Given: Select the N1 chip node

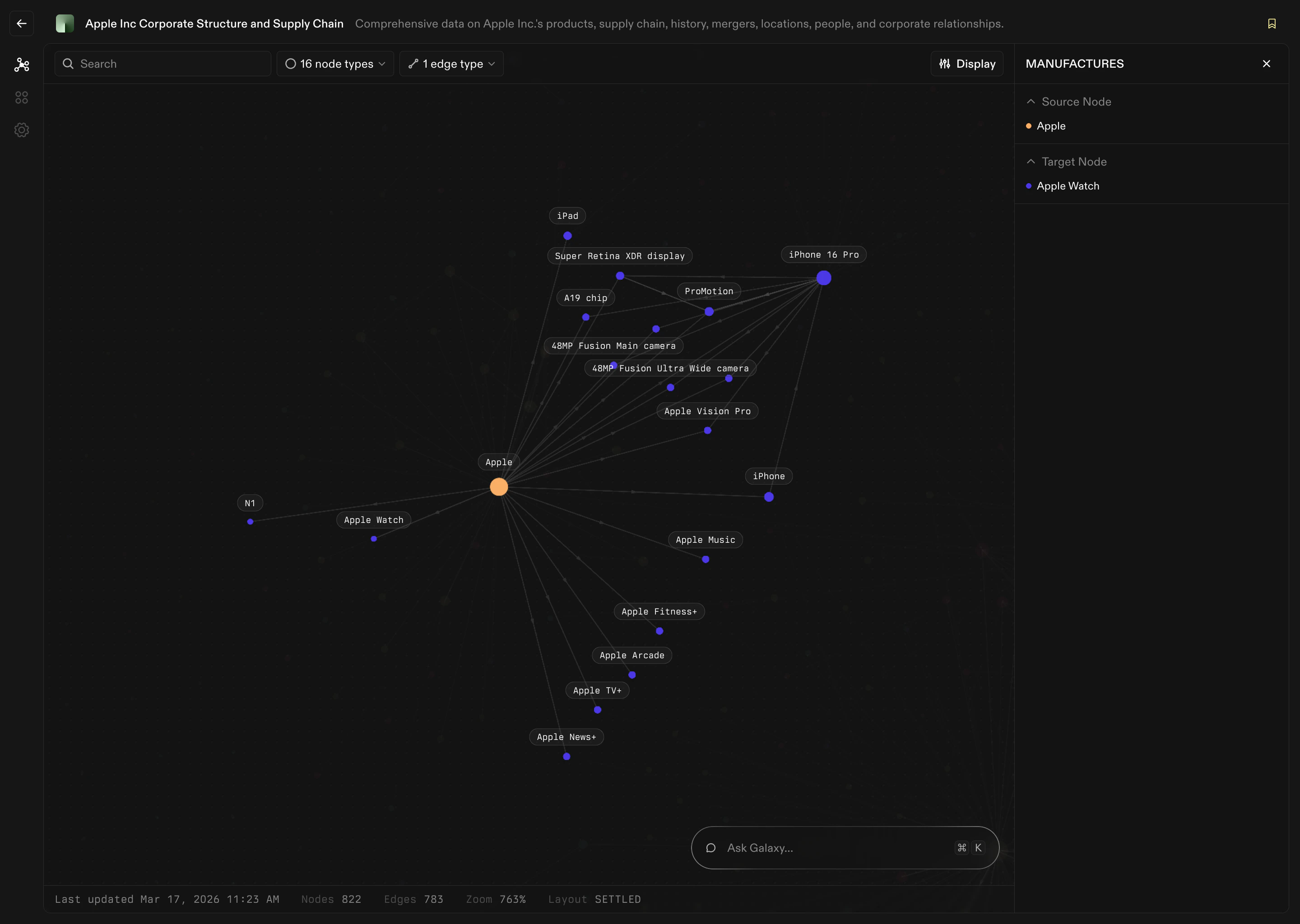Looking at the screenshot, I should tap(250, 522).
